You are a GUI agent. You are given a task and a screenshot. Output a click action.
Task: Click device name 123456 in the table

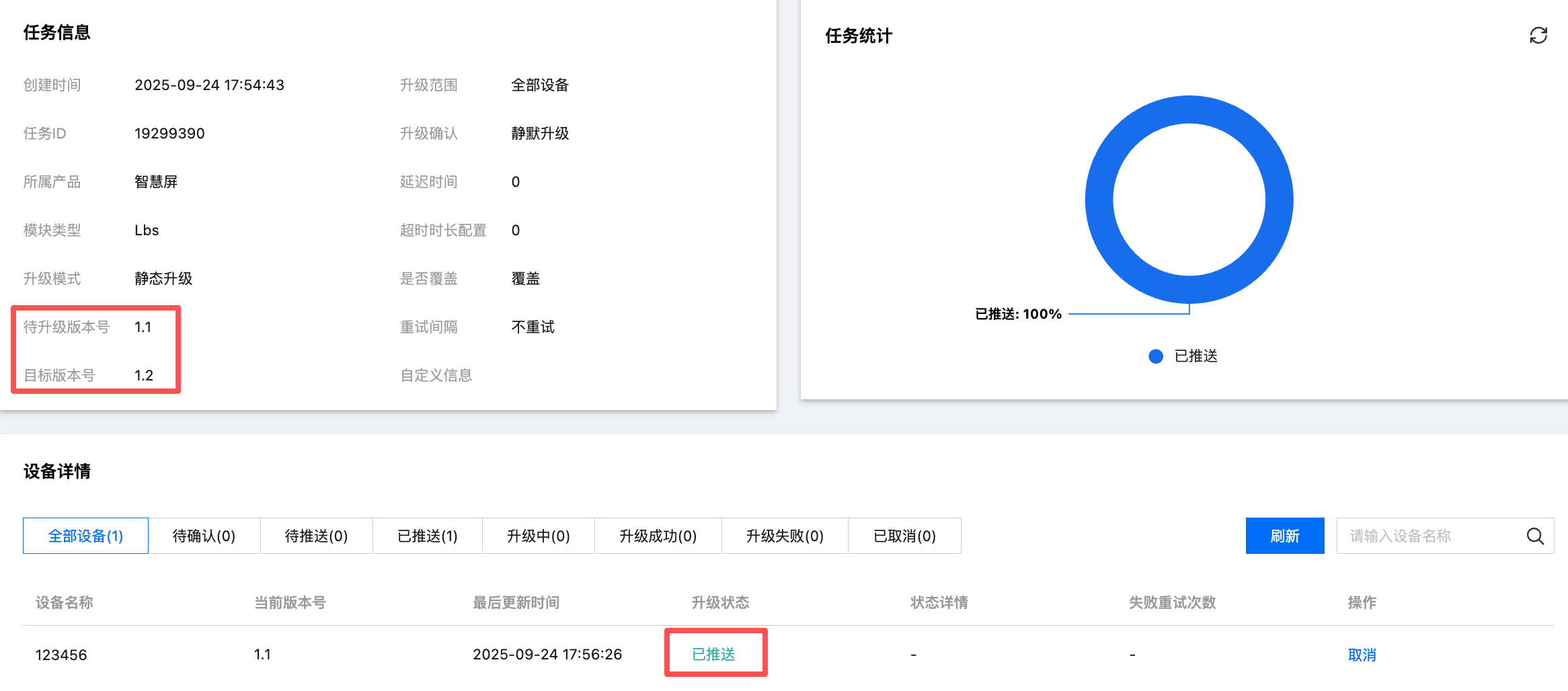(61, 655)
